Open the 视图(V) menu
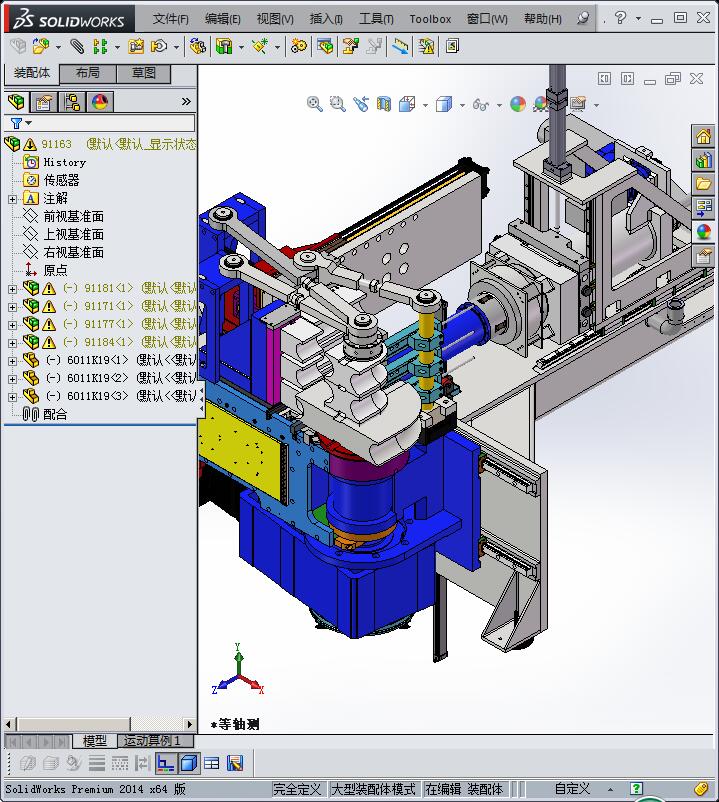The height and width of the screenshot is (802, 719). [x=275, y=19]
